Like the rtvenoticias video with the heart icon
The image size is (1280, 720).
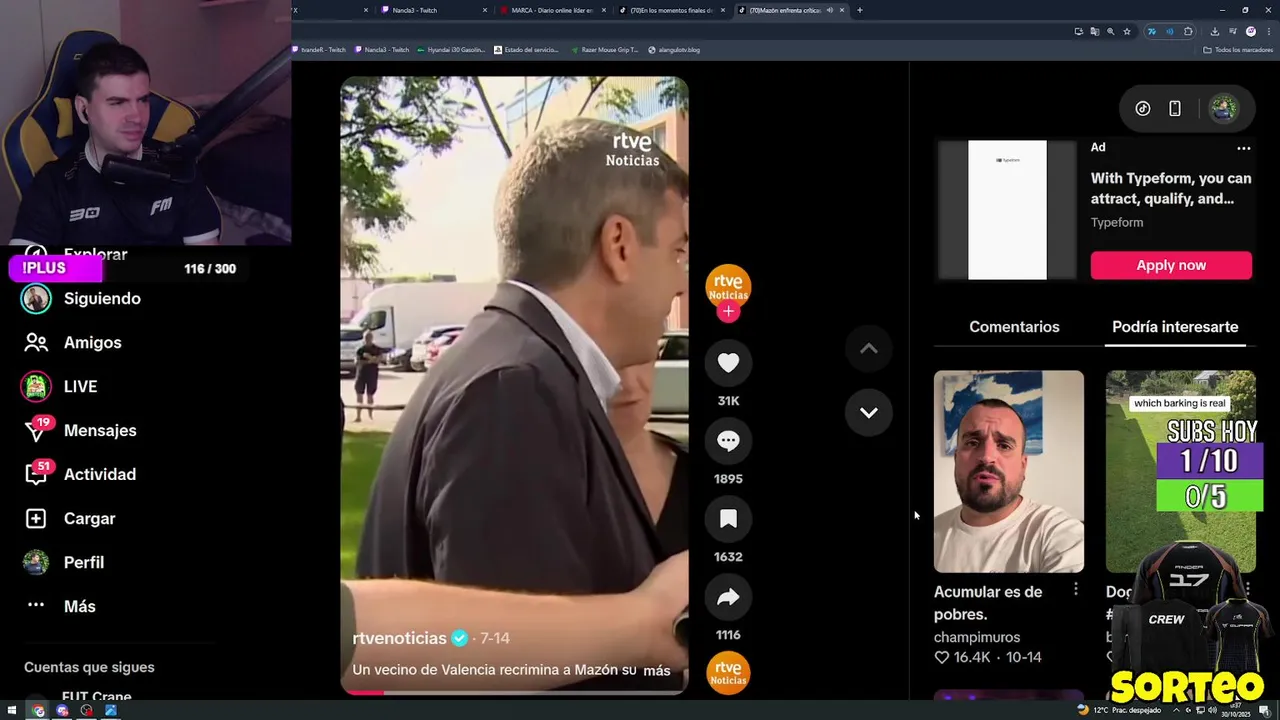[x=728, y=363]
